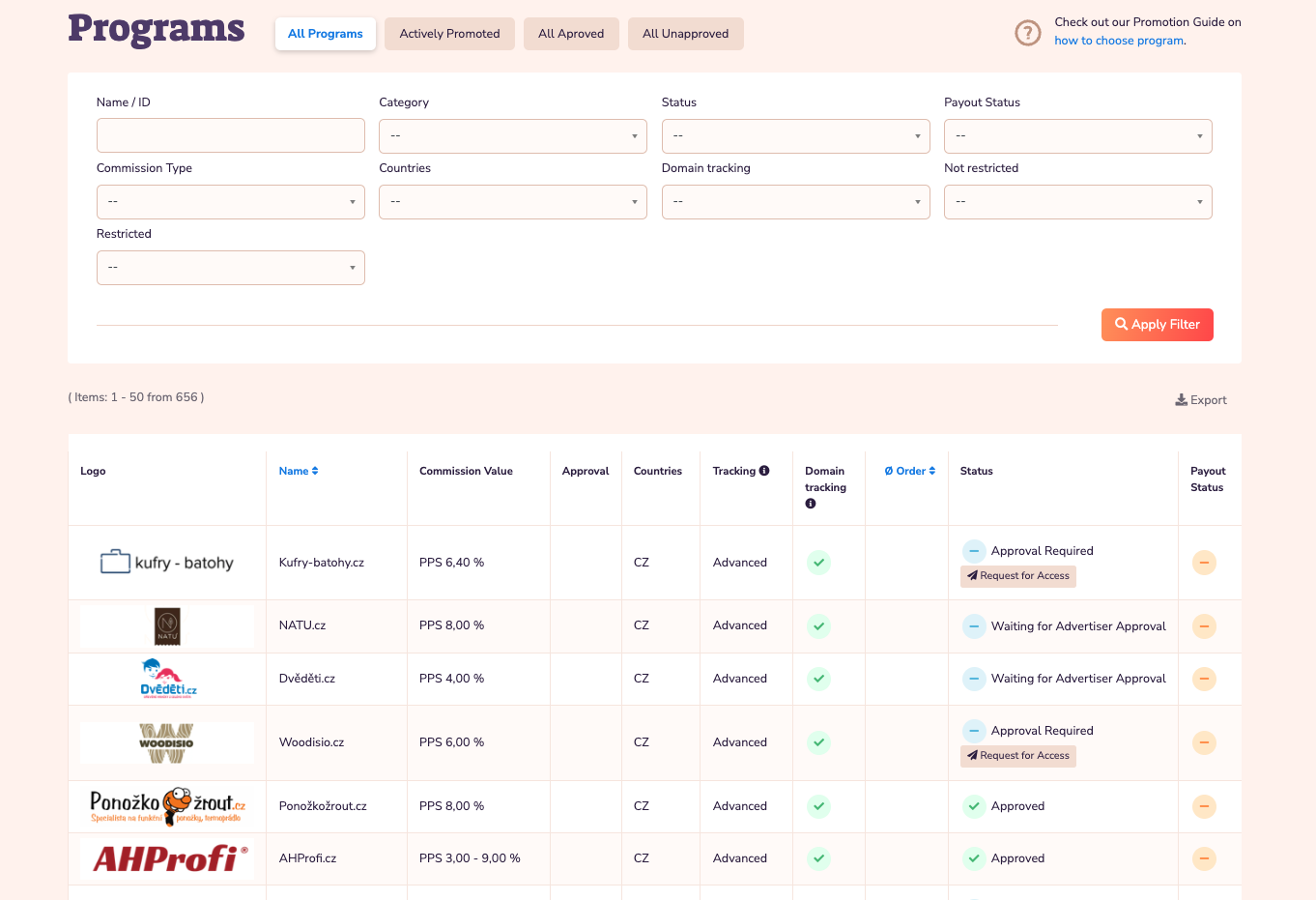1316x900 pixels.
Task: Open the Commission Type dropdown
Action: click(230, 202)
